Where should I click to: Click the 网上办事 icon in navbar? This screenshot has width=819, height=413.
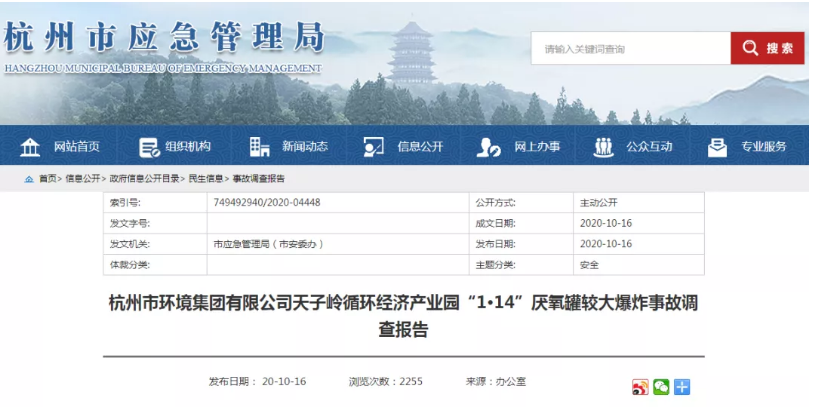coord(489,147)
